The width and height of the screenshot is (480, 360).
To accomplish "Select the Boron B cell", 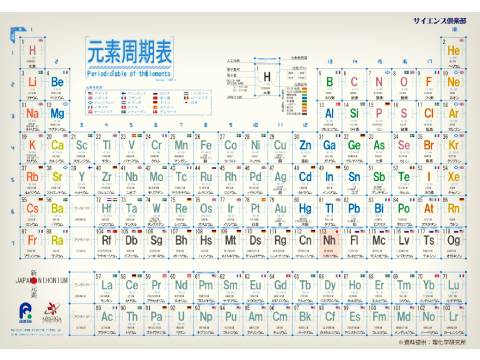I will [329, 85].
